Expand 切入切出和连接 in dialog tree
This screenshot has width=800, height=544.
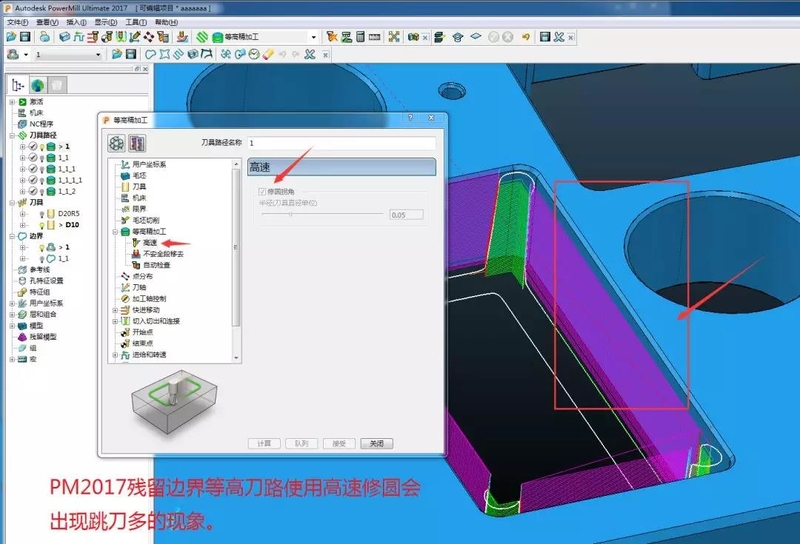(114, 321)
